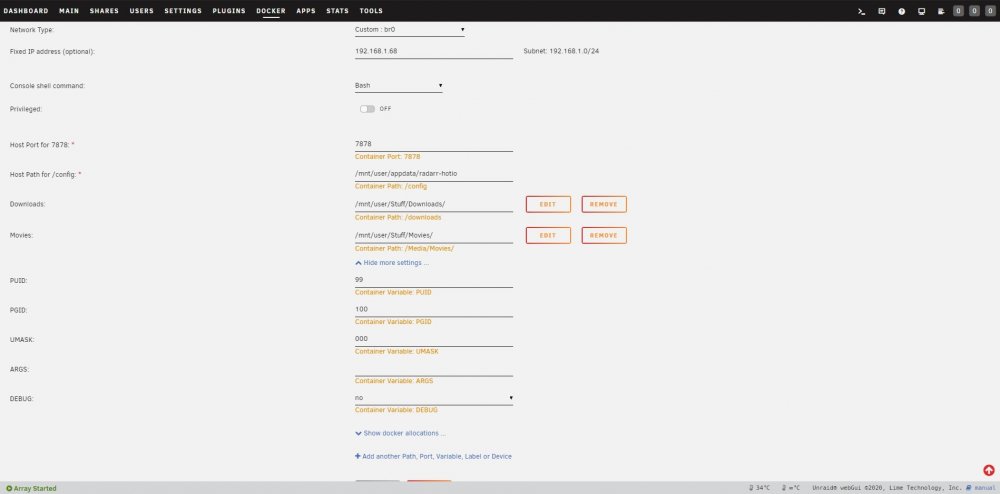
Task: Open the Shares tab
Action: coord(104,11)
